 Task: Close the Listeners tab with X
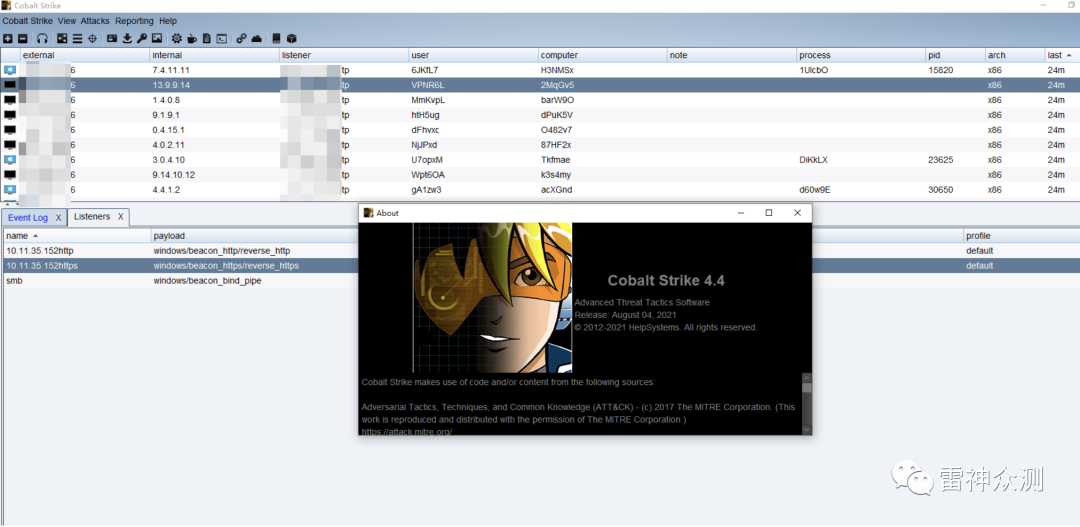point(121,217)
